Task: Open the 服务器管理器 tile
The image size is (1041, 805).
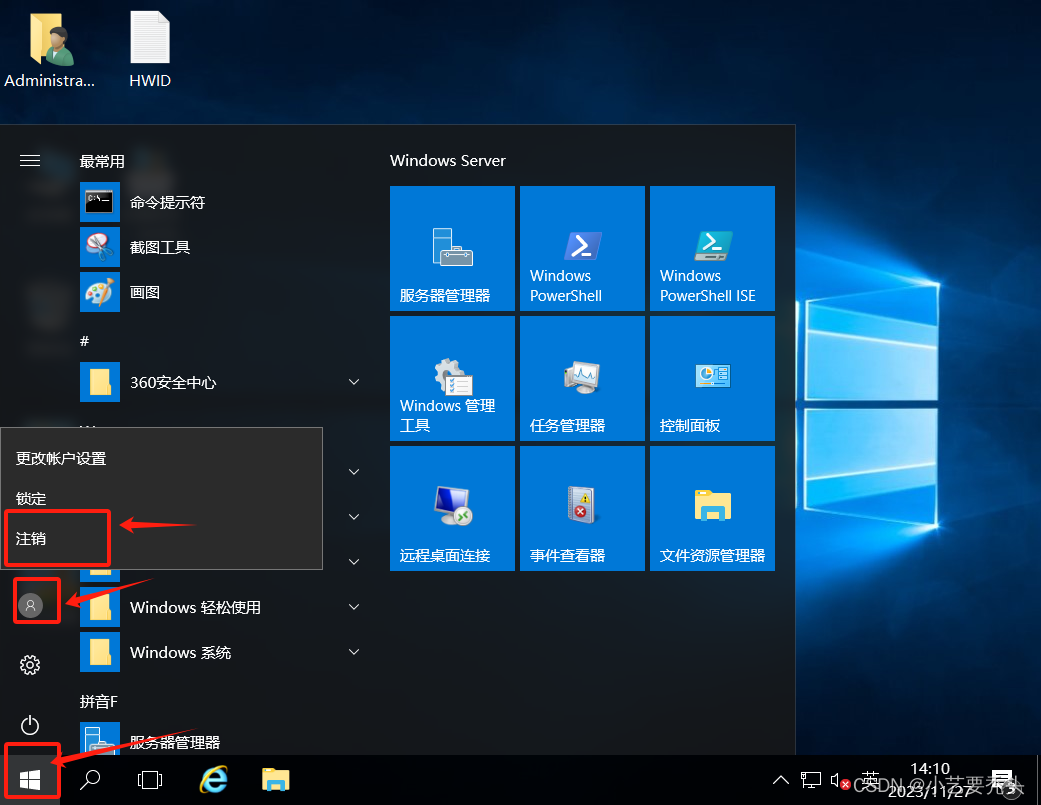Action: click(452, 248)
